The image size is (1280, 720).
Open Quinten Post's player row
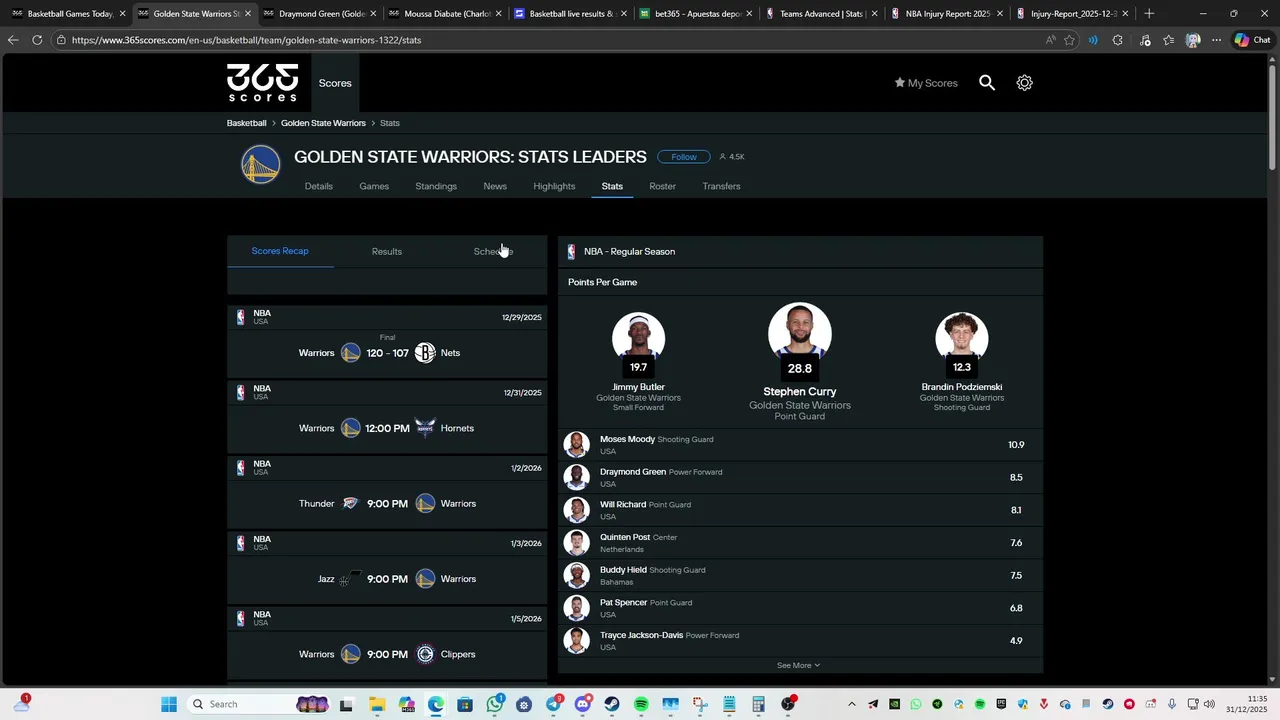click(x=800, y=543)
